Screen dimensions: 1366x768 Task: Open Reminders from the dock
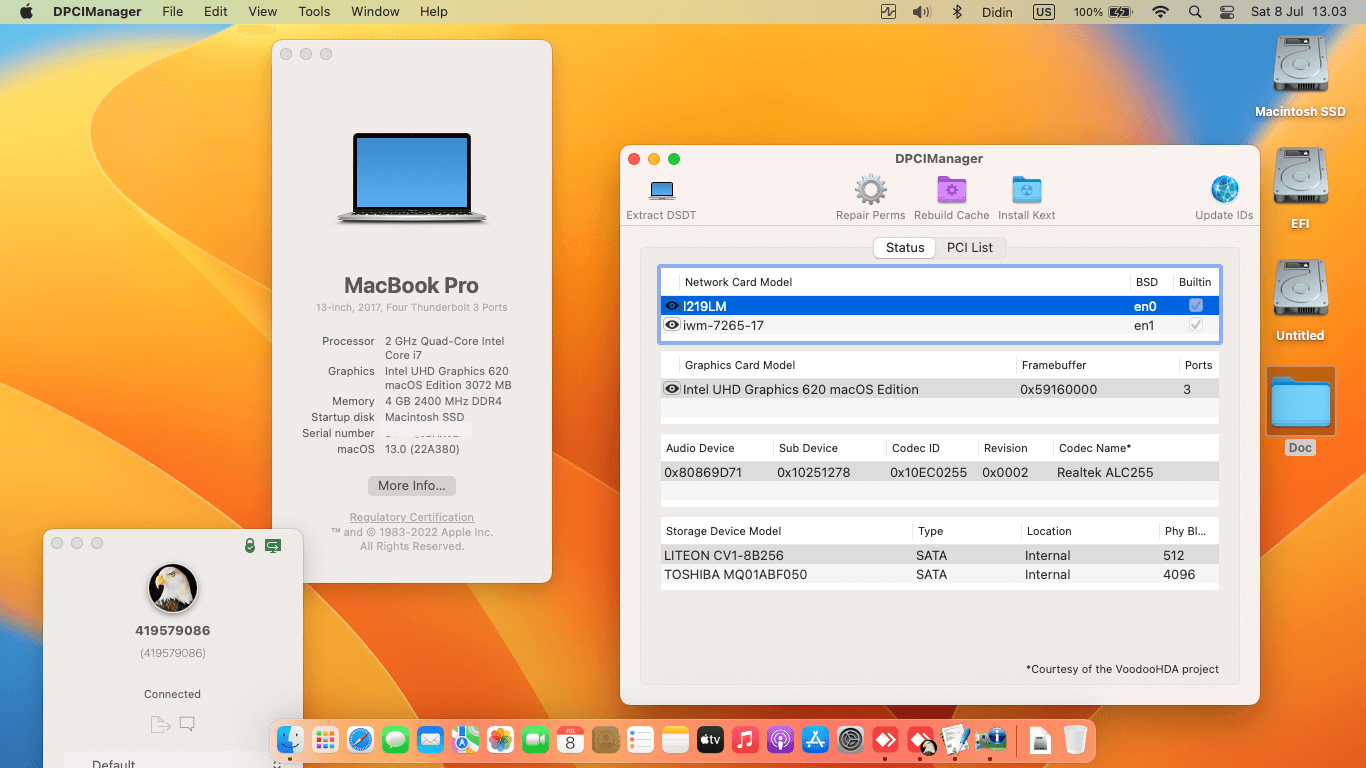(x=640, y=740)
